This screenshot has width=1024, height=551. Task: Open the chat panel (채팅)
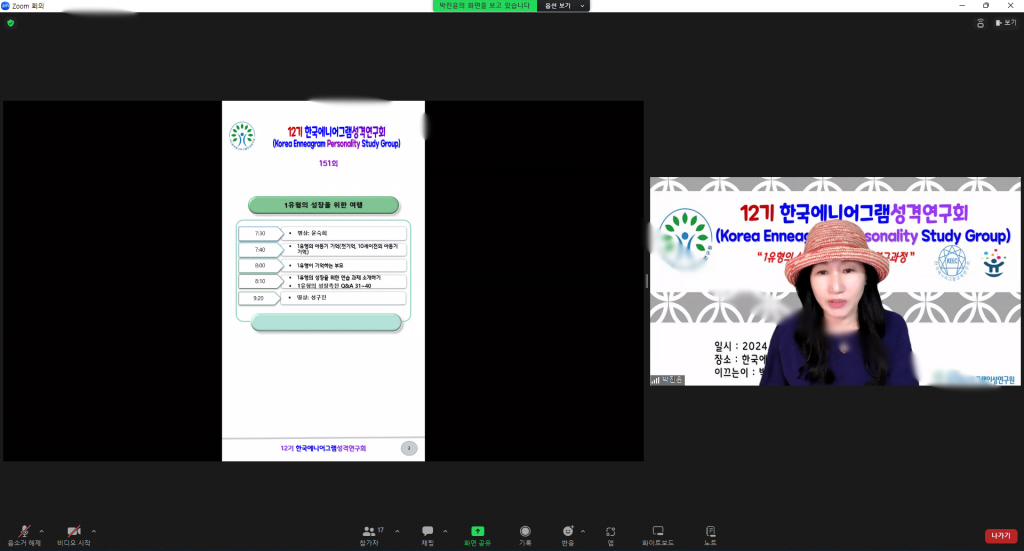point(428,535)
